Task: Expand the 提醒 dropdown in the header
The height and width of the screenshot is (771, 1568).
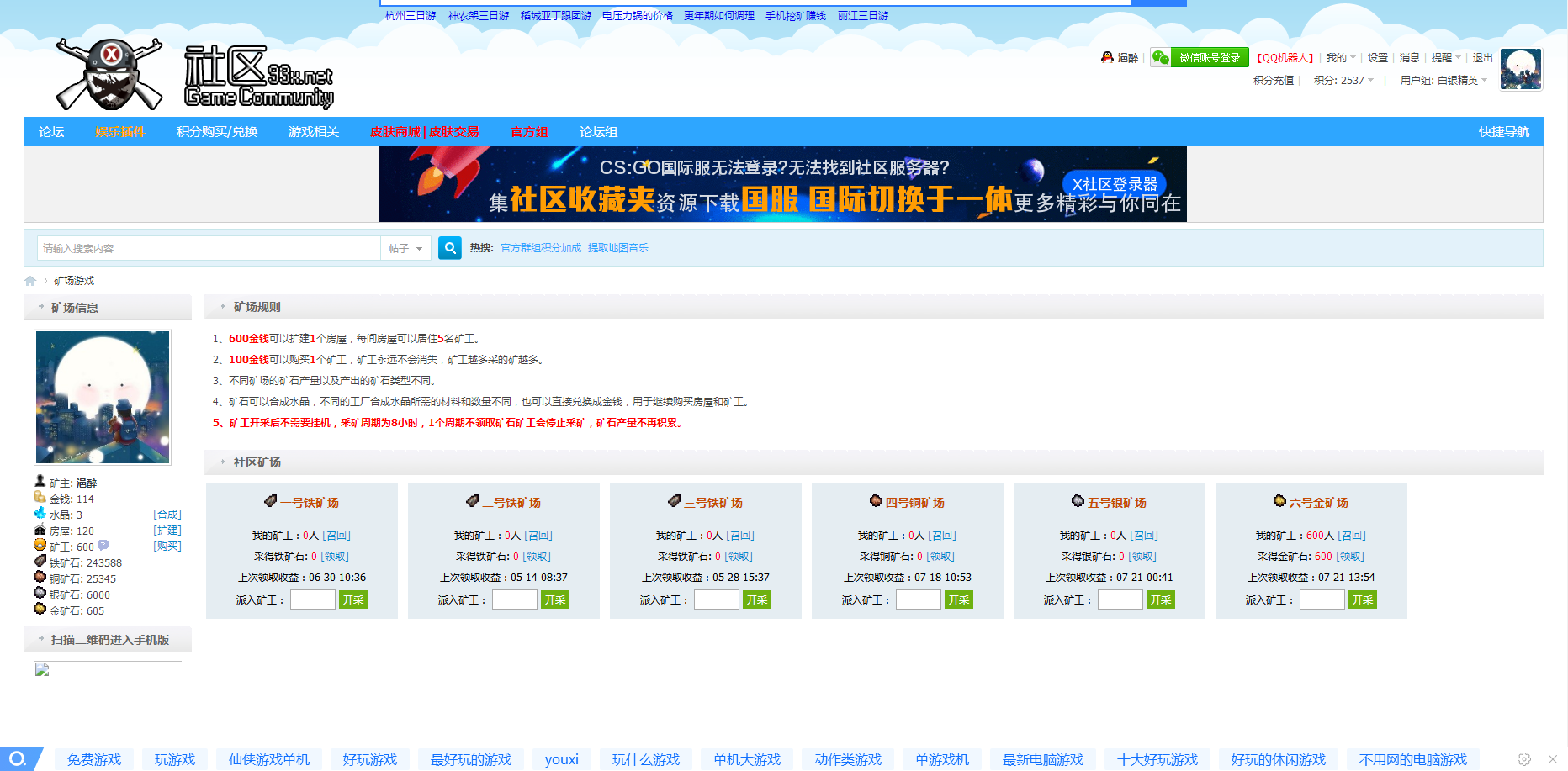Action: [x=1444, y=57]
